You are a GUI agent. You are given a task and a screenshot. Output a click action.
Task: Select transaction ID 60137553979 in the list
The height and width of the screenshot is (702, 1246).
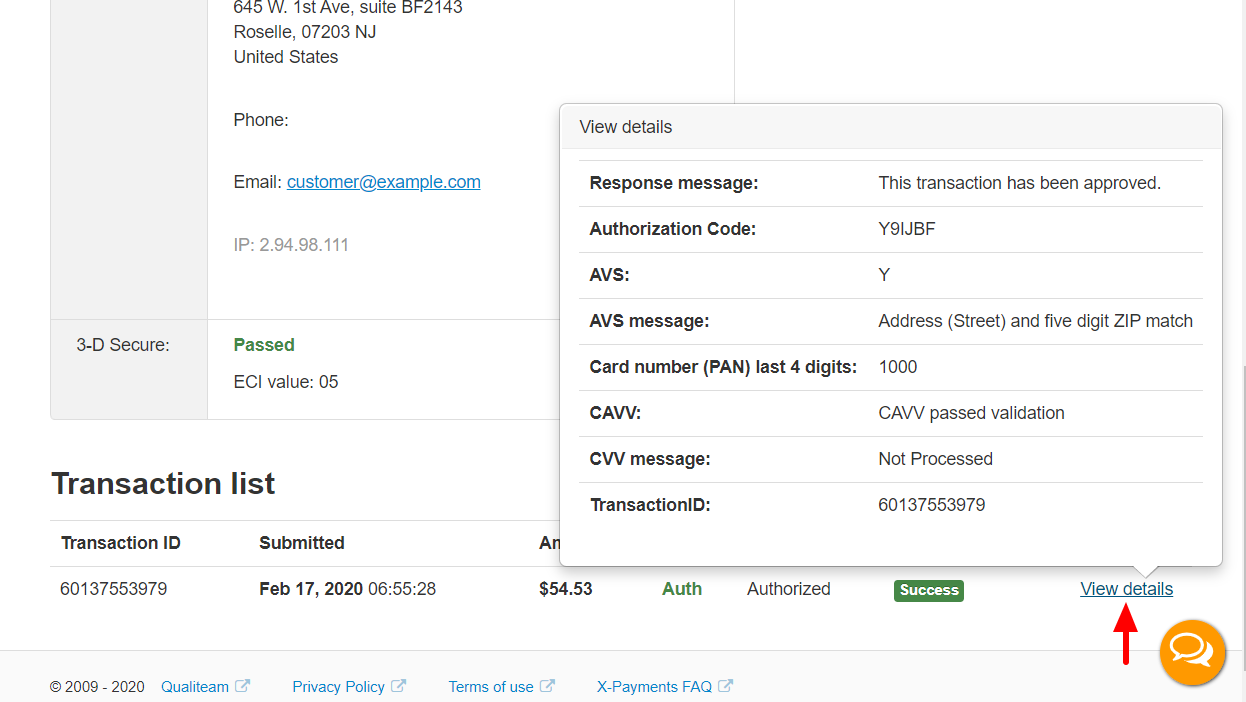pyautogui.click(x=114, y=589)
